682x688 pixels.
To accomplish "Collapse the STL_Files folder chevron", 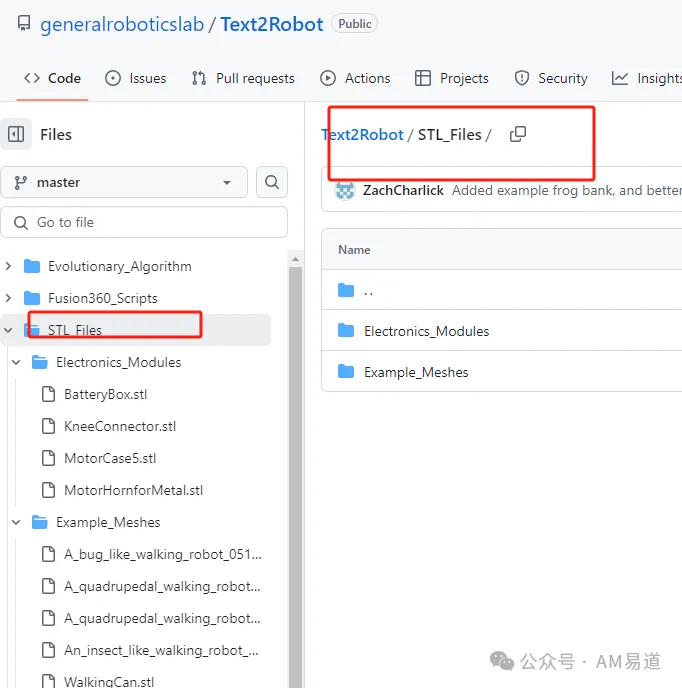I will point(8,330).
